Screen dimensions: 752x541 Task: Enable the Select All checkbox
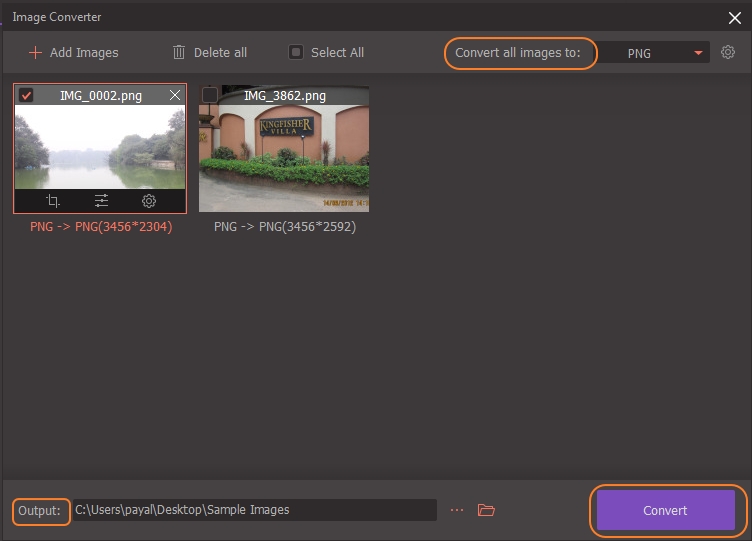tap(296, 52)
